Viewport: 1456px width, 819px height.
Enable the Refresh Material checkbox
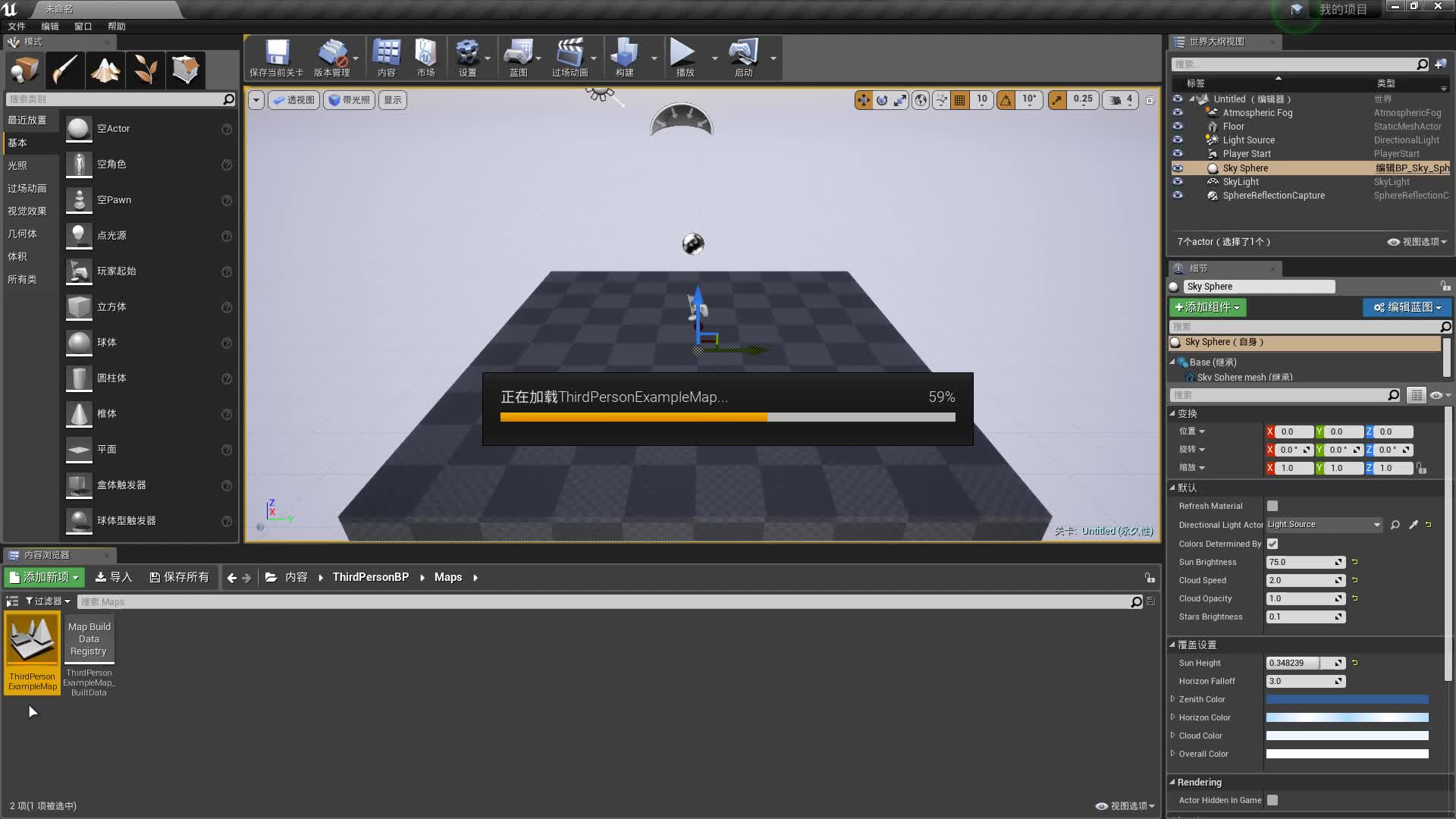point(1272,506)
